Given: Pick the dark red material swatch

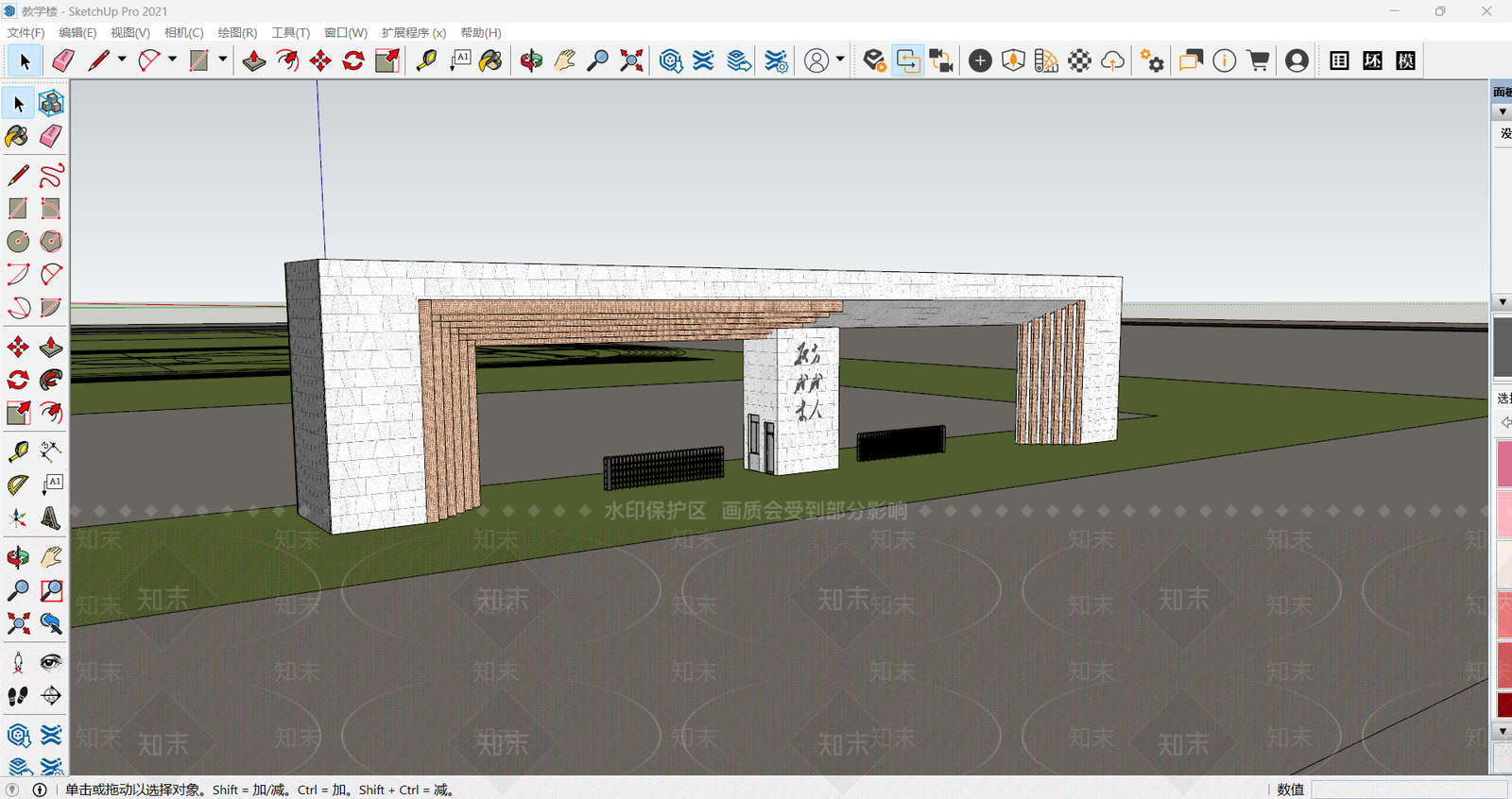Looking at the screenshot, I should (x=1504, y=705).
